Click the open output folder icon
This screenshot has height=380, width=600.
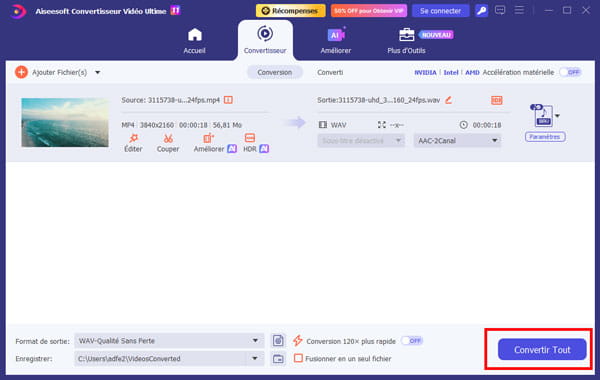point(278,359)
